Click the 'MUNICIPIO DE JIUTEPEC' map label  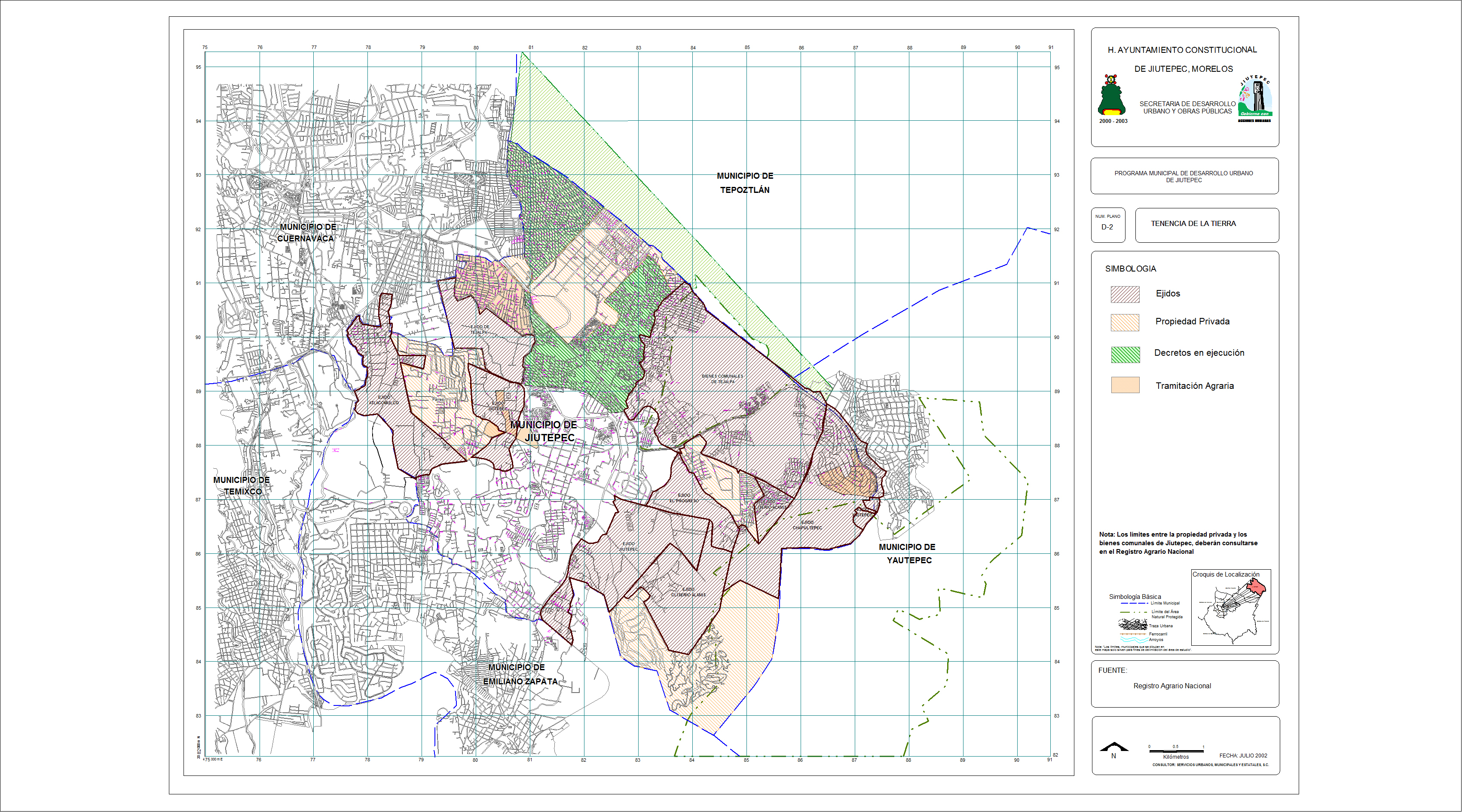click(544, 431)
